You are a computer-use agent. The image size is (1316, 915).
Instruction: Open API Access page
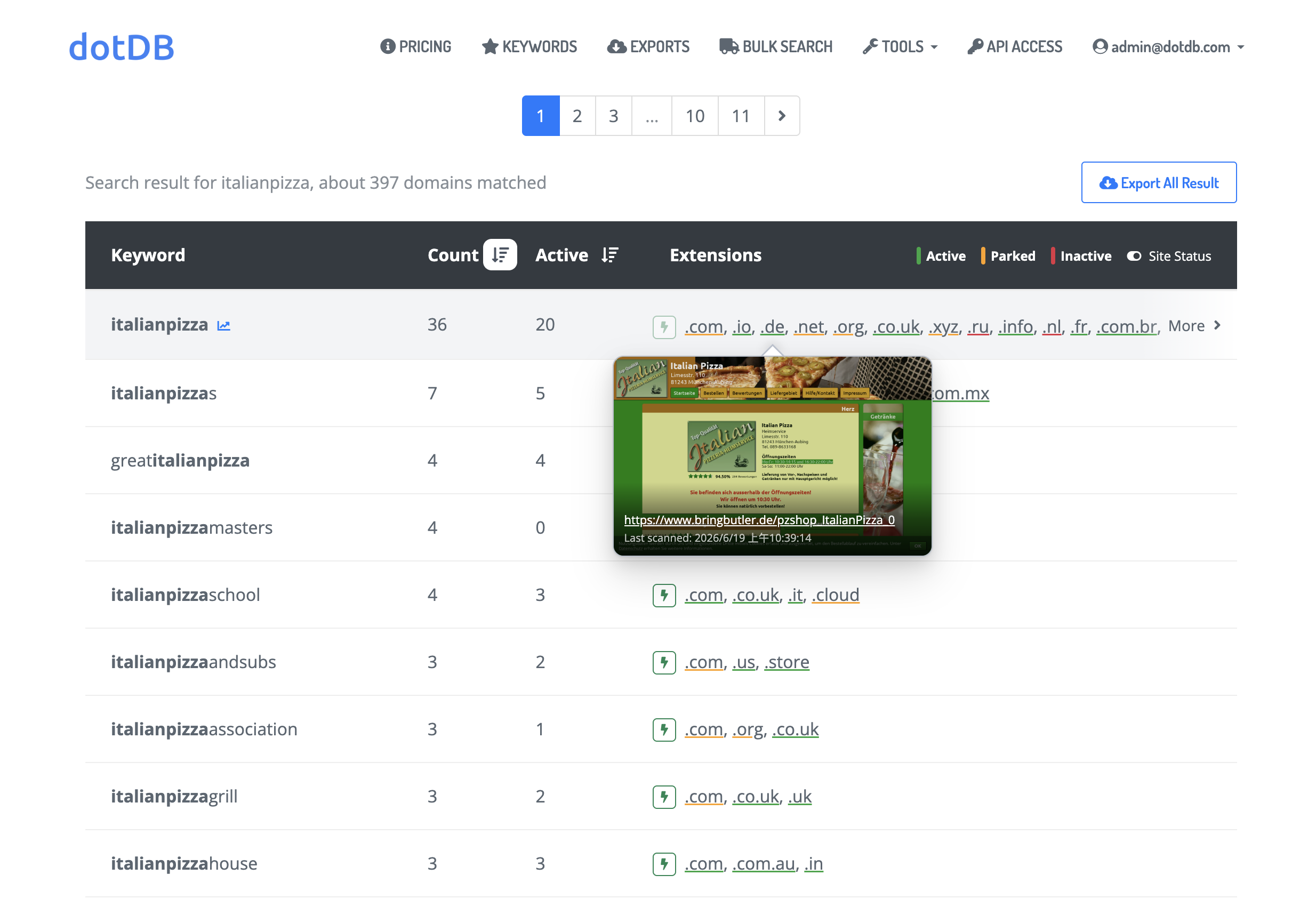click(1015, 46)
